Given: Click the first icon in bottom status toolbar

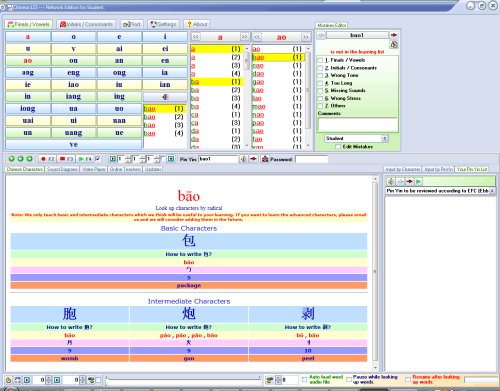Looking at the screenshot, I should coord(9,380).
